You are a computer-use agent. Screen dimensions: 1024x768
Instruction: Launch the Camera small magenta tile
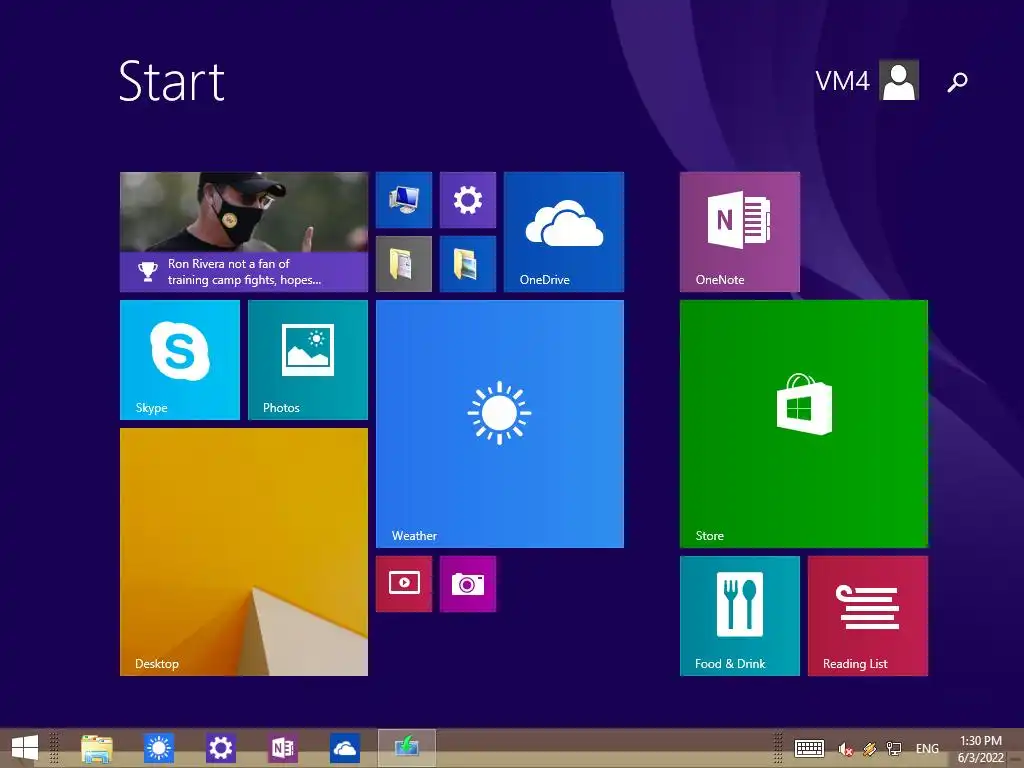[x=468, y=584]
